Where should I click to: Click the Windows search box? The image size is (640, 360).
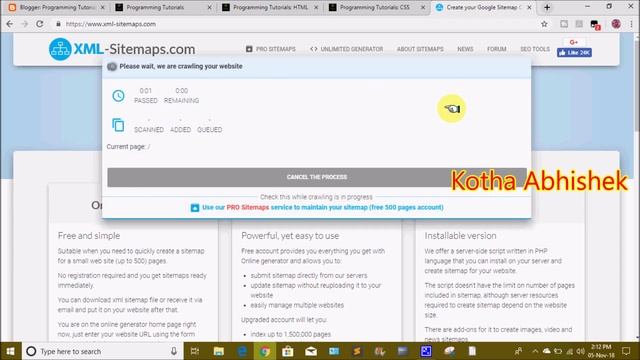coord(102,351)
